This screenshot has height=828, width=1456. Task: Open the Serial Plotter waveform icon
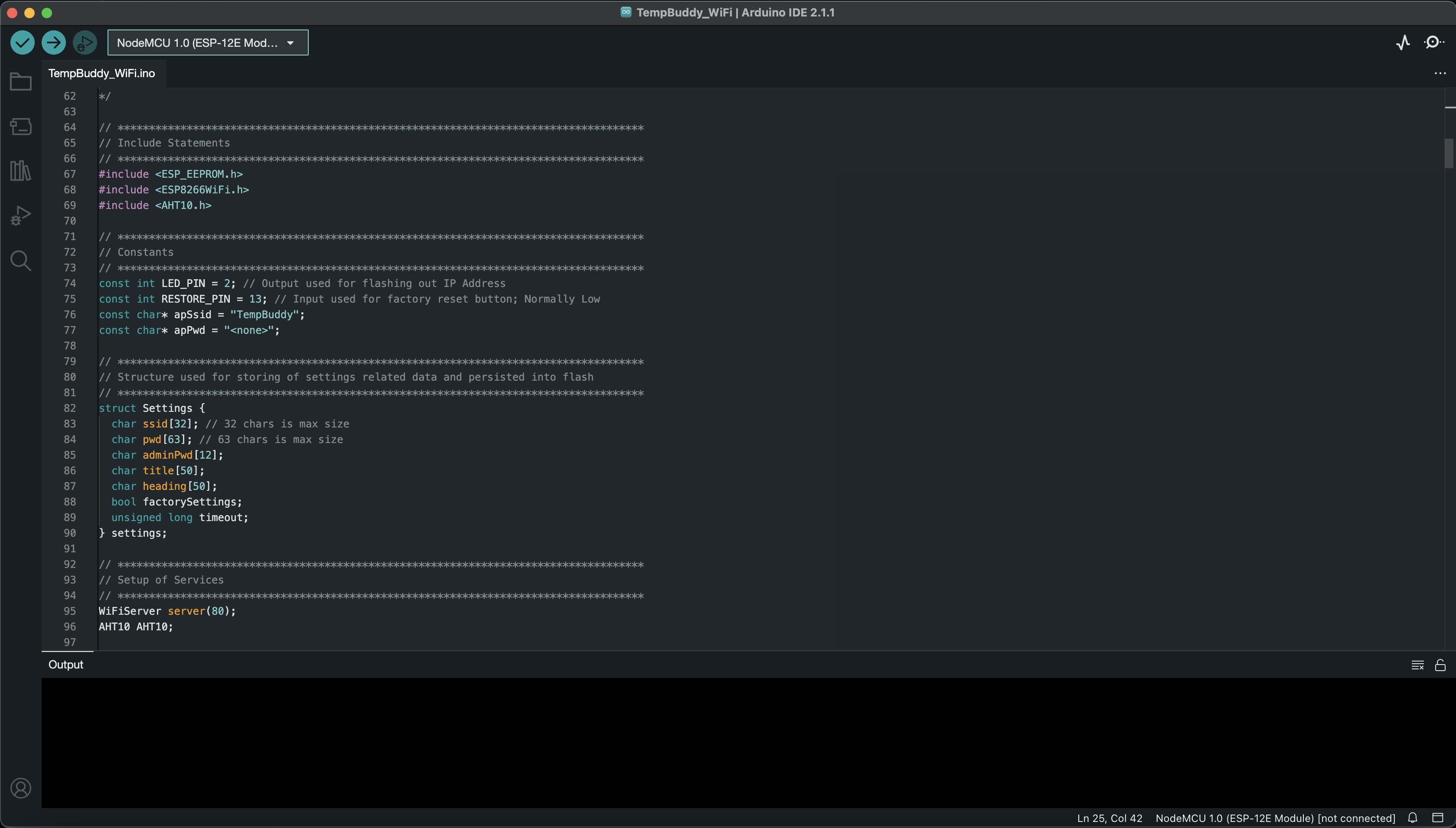point(1403,42)
